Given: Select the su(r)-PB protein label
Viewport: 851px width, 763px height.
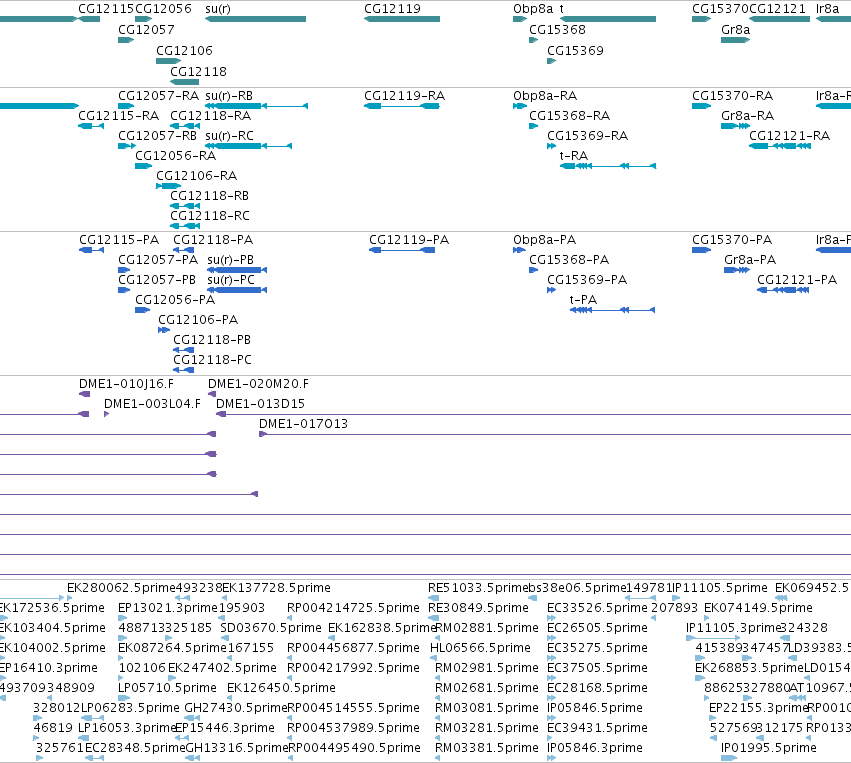Looking at the screenshot, I should (x=230, y=260).
